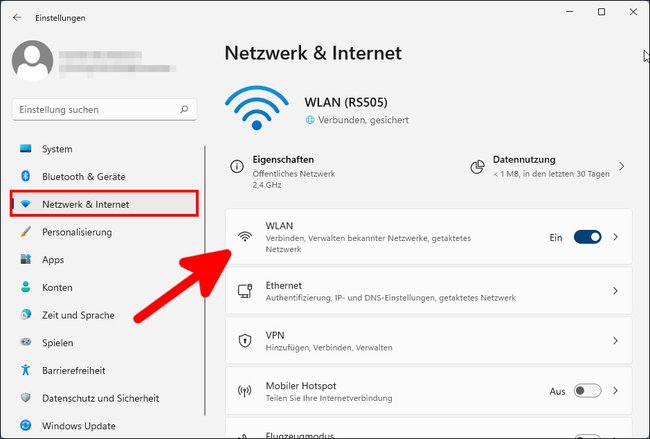Click the Konten person icon
The width and height of the screenshot is (650, 439).
pos(26,287)
